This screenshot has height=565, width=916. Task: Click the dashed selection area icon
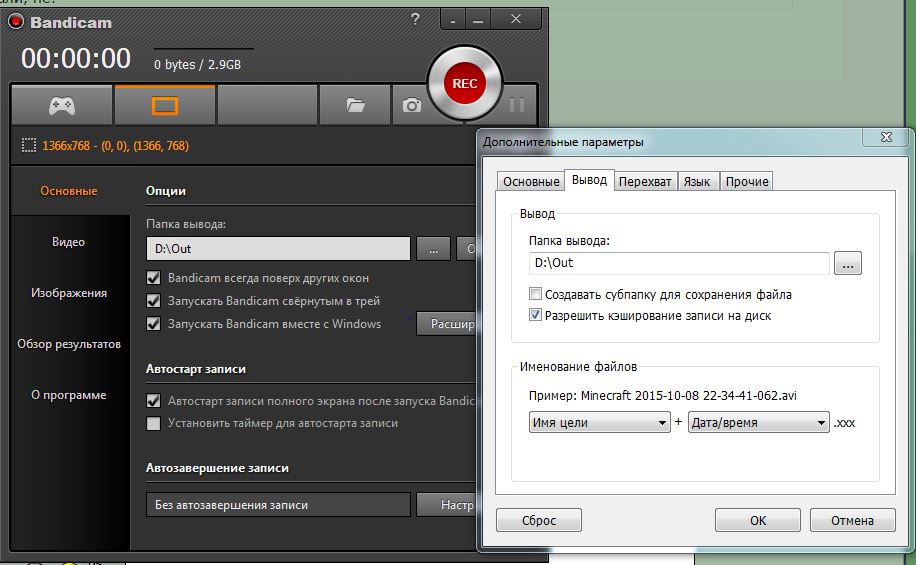click(29, 145)
